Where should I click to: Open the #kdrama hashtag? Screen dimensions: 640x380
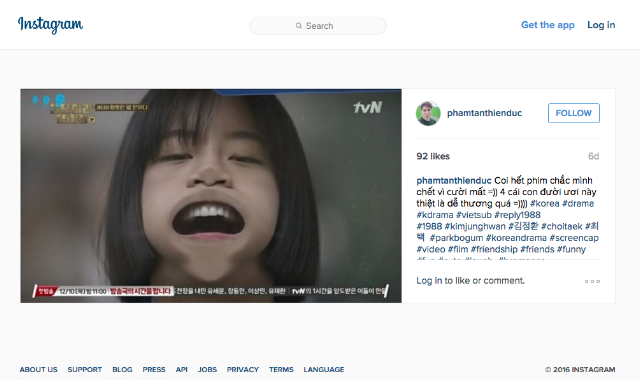[435, 215]
